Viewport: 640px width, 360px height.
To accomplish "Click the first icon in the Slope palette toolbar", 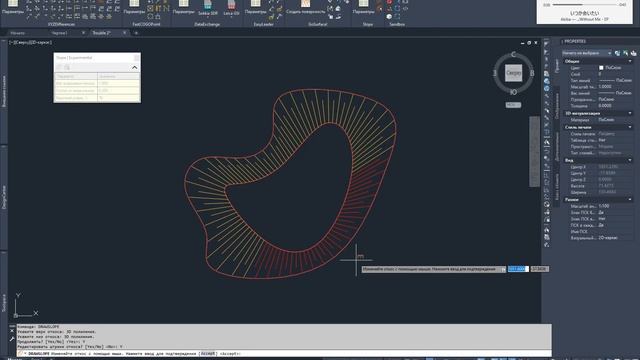I will 60,67.
